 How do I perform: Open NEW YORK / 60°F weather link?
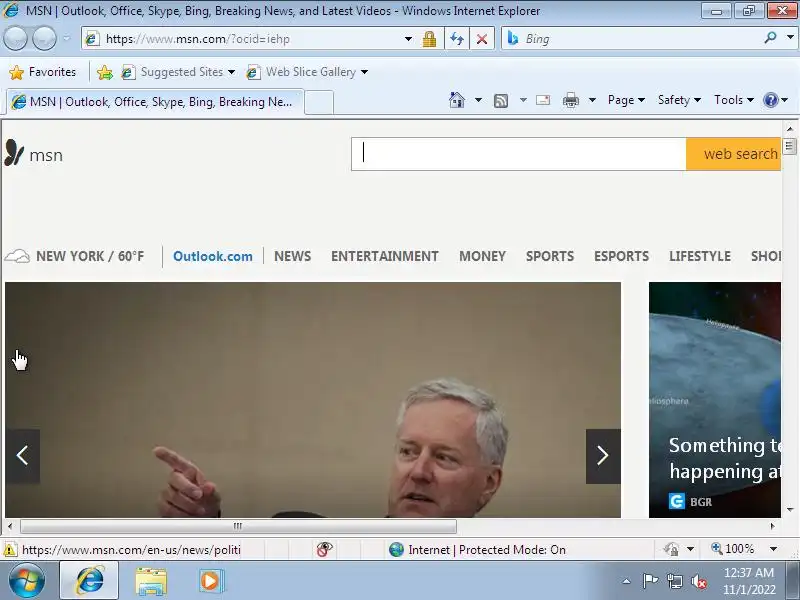click(x=90, y=256)
